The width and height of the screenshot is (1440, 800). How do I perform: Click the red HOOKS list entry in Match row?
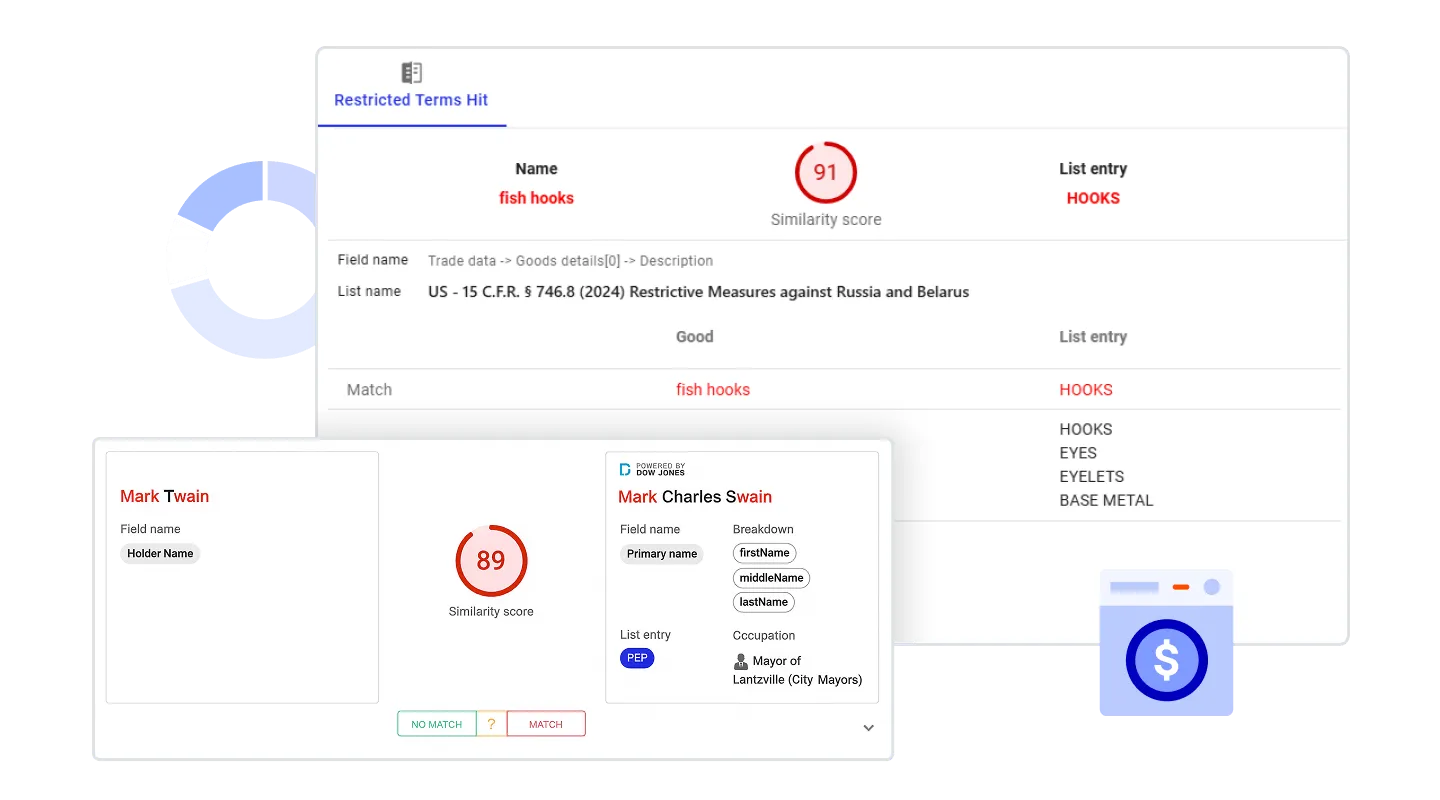[x=1085, y=390]
